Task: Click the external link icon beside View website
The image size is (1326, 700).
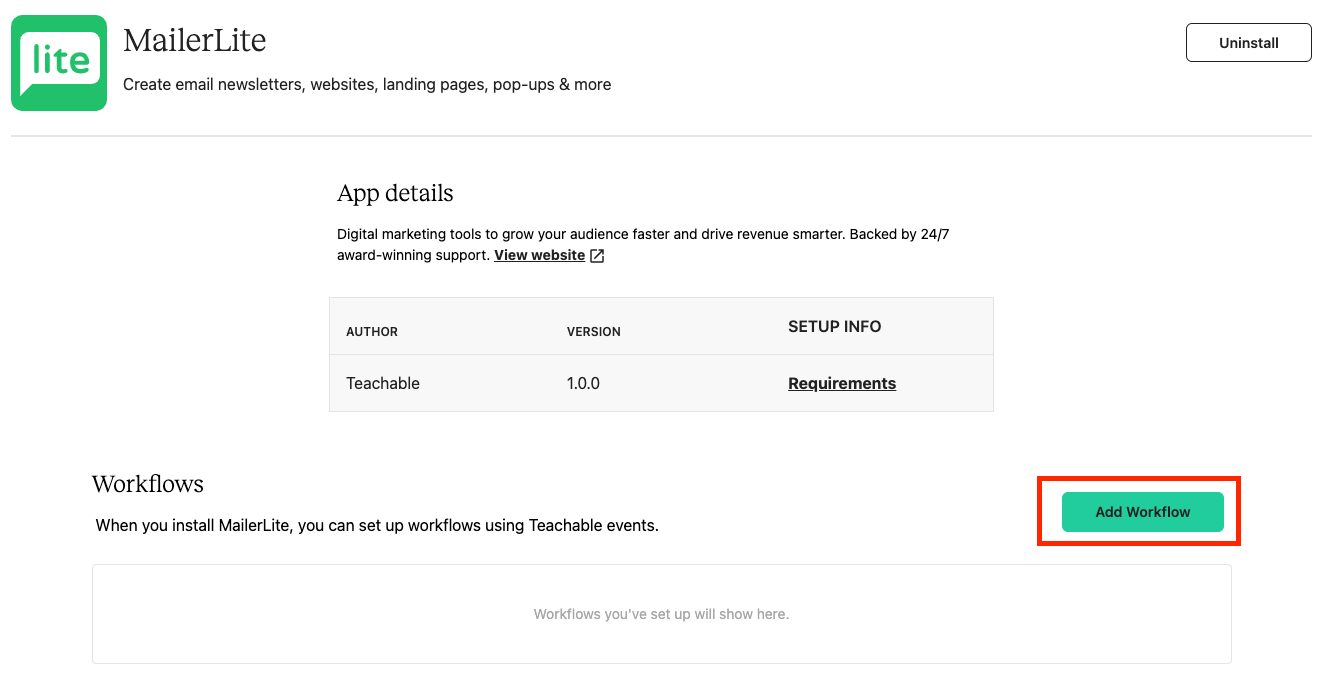Action: coord(597,256)
